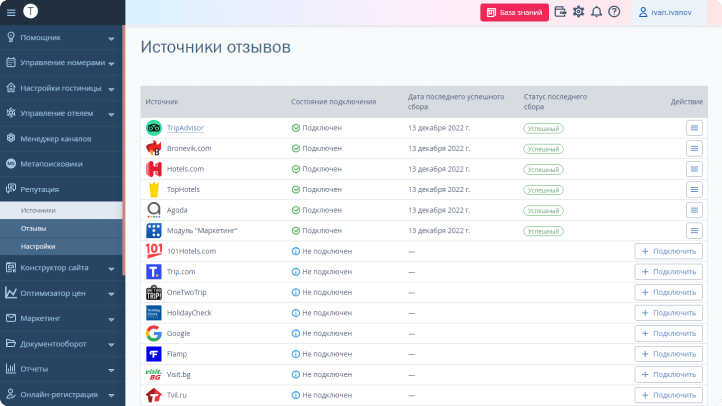722x406 pixels.
Task: Open the hamburger menu icon
Action: click(x=11, y=12)
